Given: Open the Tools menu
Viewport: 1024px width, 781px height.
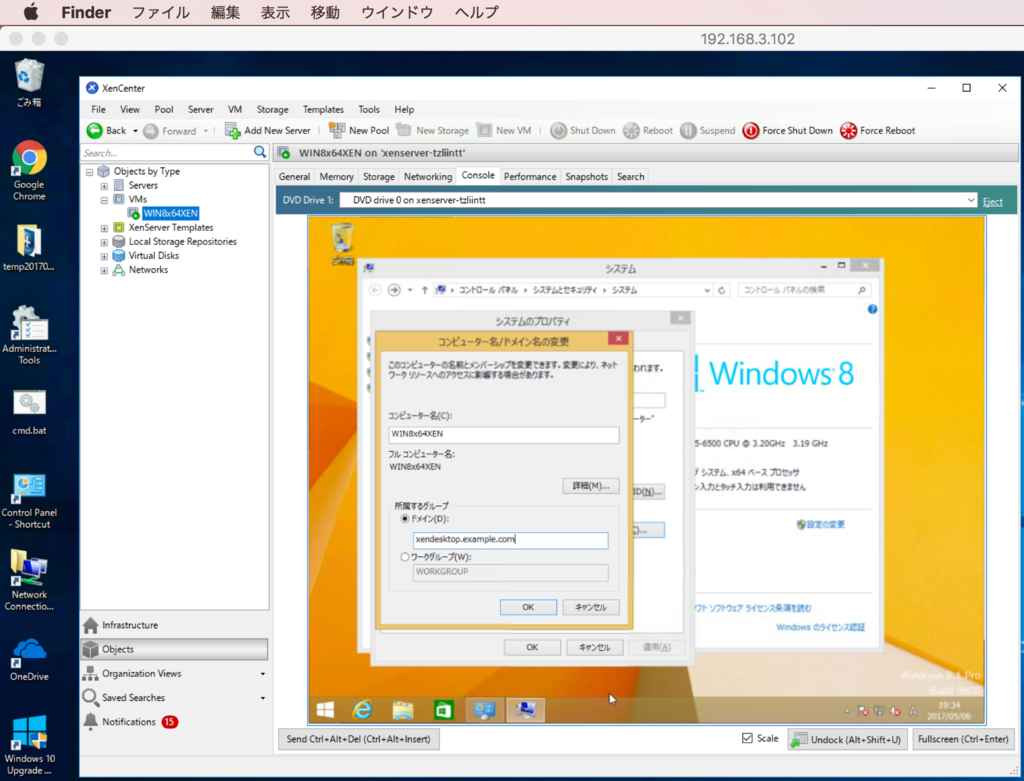Looking at the screenshot, I should (x=369, y=110).
